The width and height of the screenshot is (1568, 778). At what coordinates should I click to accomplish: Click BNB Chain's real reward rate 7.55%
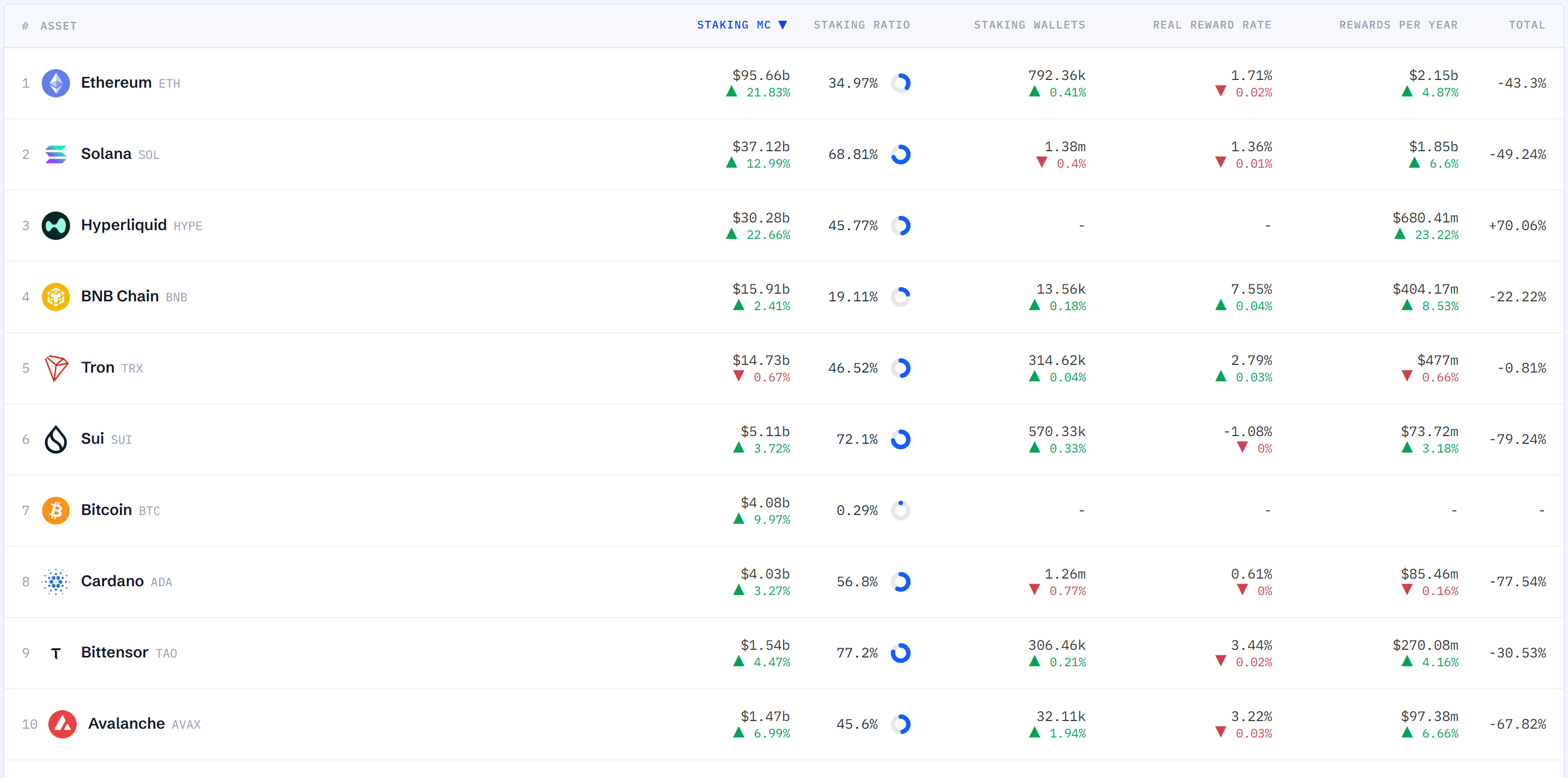(1251, 289)
